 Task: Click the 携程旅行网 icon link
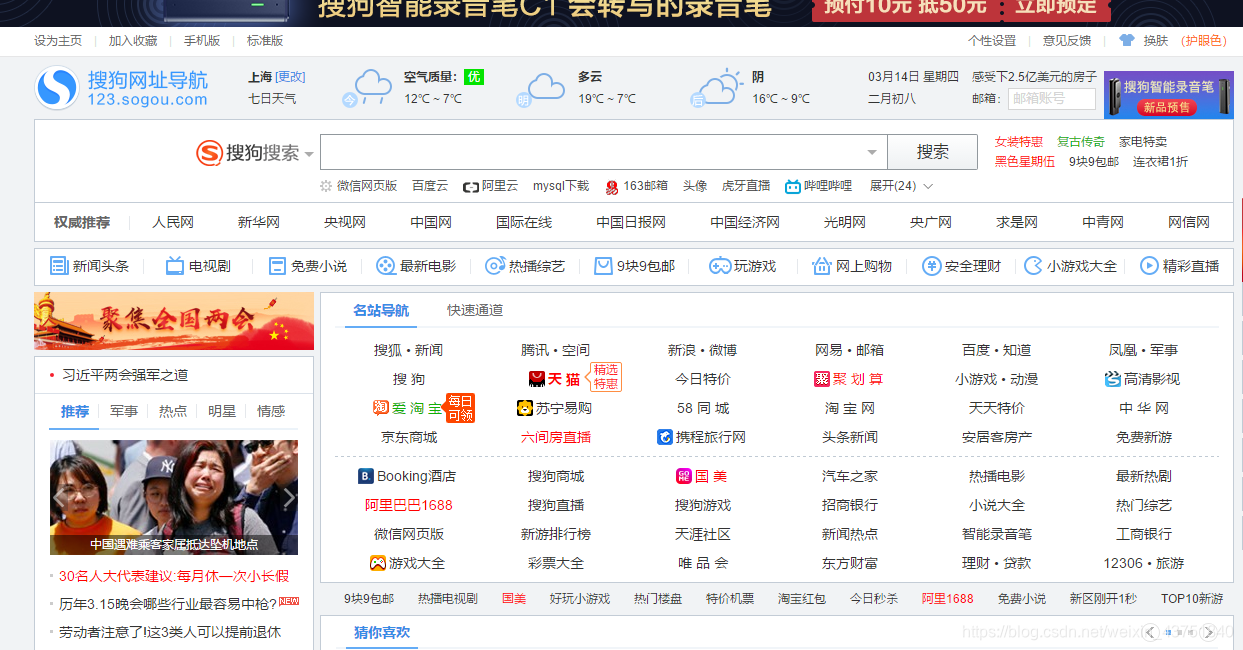(x=701, y=437)
